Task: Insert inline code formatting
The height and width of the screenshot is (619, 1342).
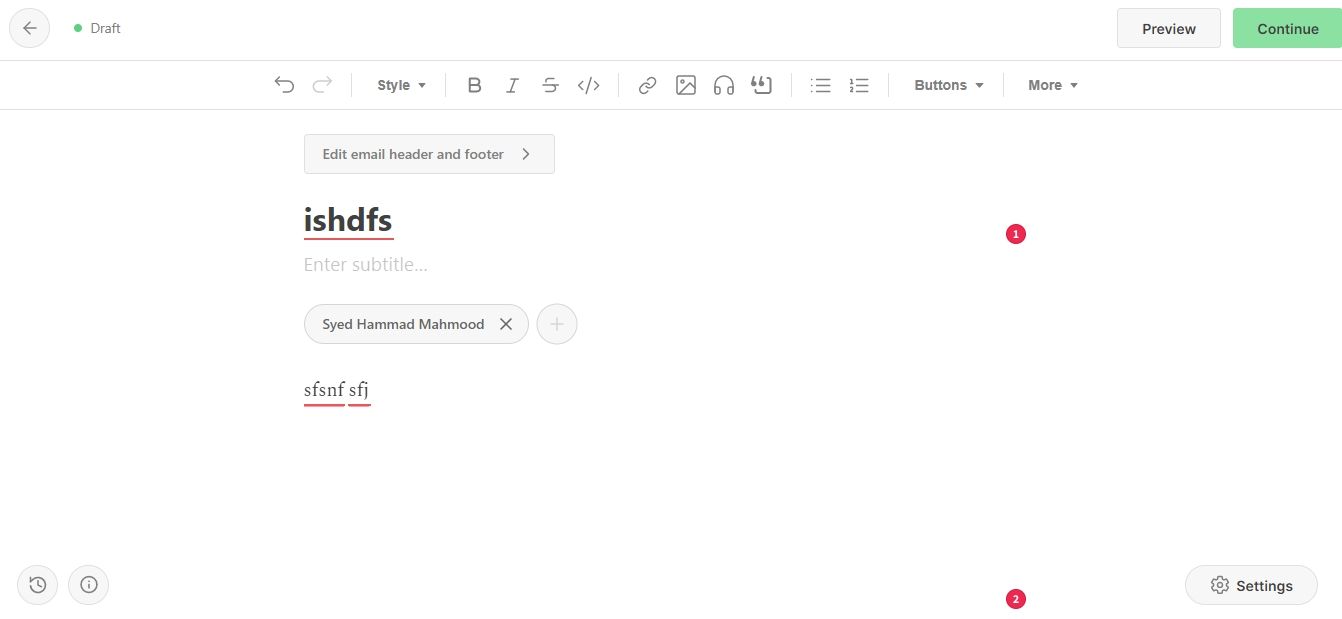Action: coord(589,85)
